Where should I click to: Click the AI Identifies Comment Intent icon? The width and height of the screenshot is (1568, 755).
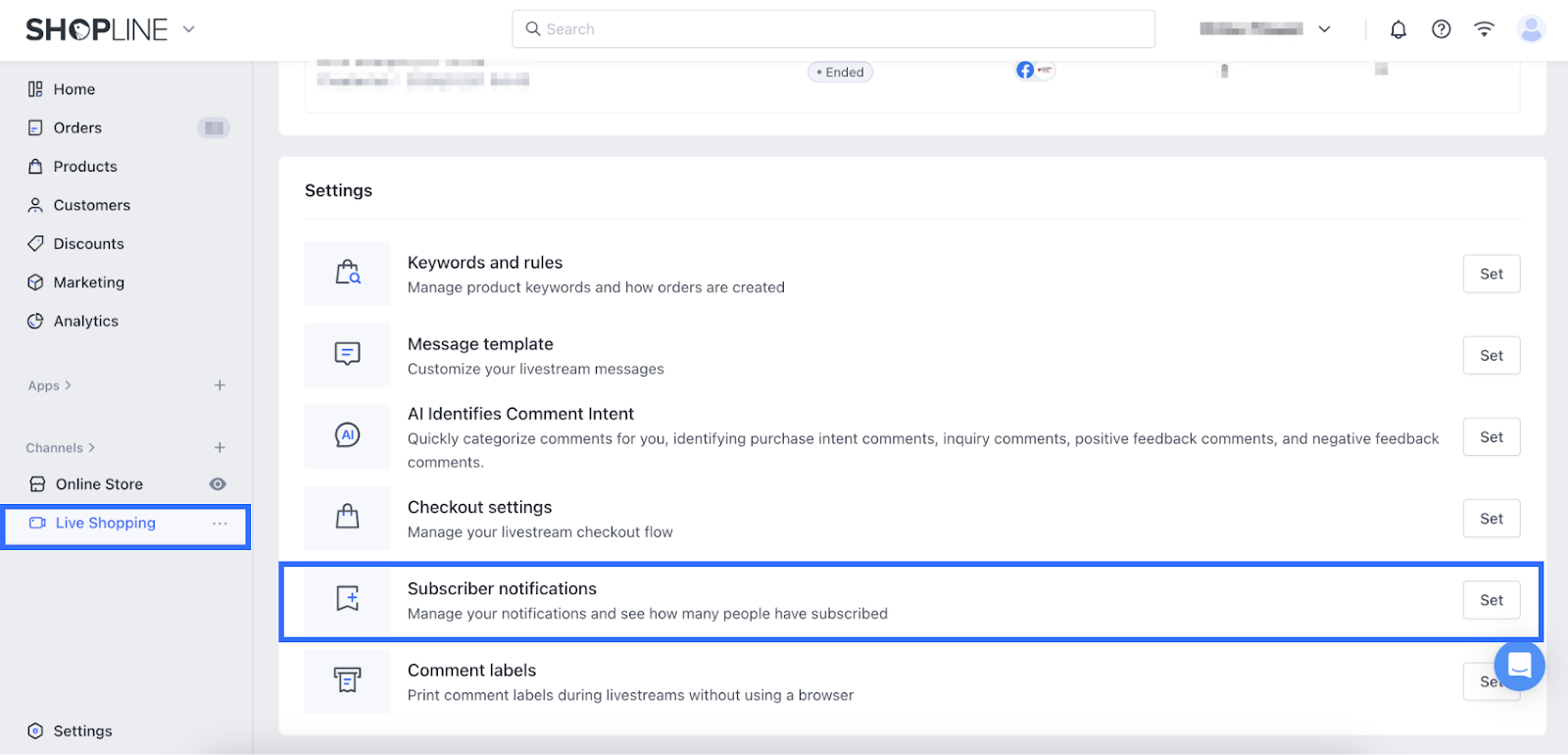point(348,435)
